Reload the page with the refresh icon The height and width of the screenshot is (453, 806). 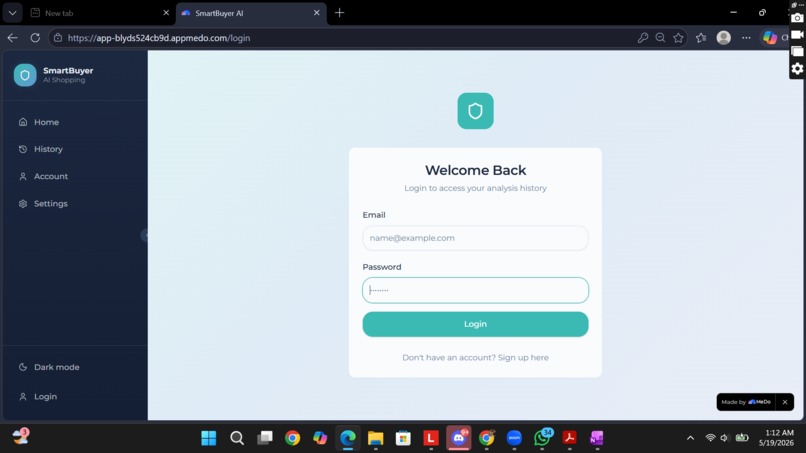click(35, 38)
